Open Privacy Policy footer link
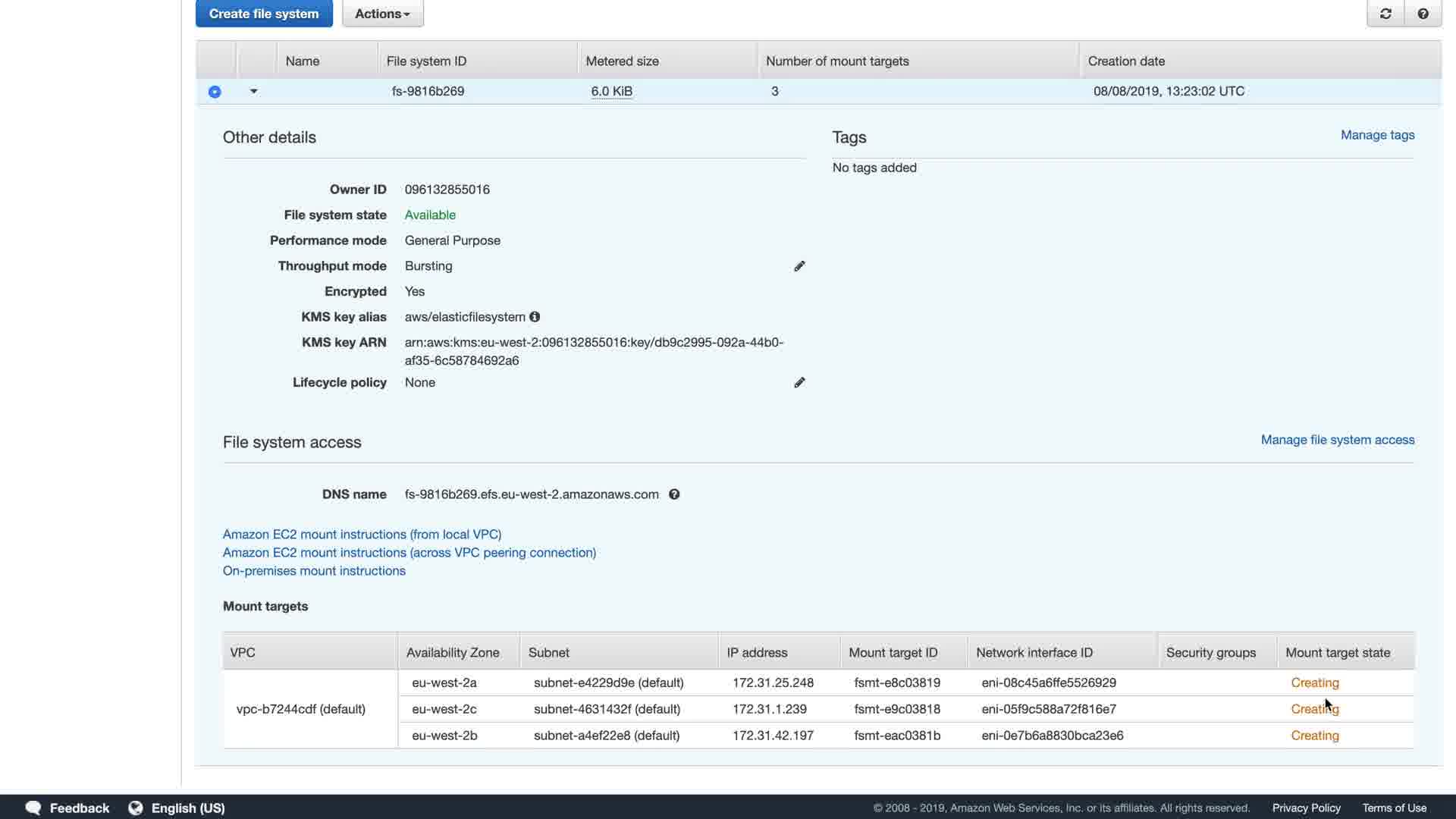This screenshot has height=819, width=1456. click(1306, 808)
